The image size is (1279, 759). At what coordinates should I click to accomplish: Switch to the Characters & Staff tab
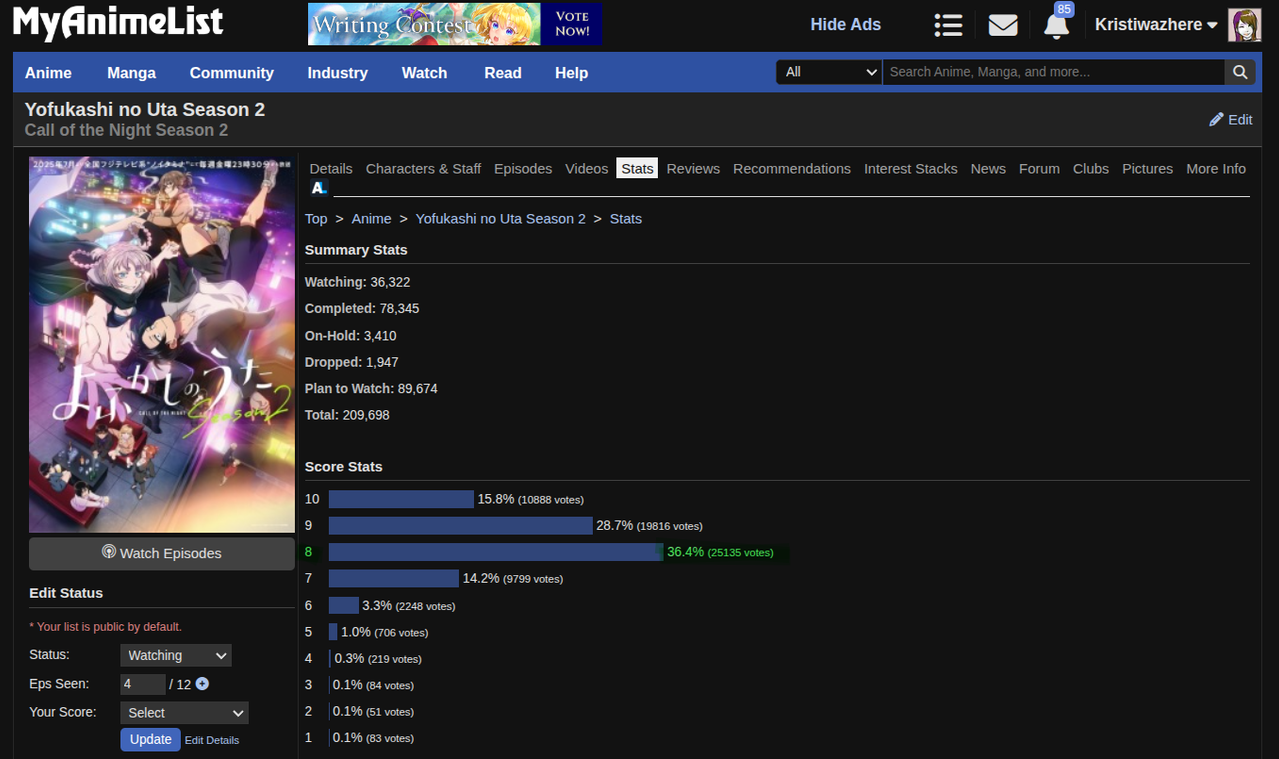pyautogui.click(x=423, y=168)
